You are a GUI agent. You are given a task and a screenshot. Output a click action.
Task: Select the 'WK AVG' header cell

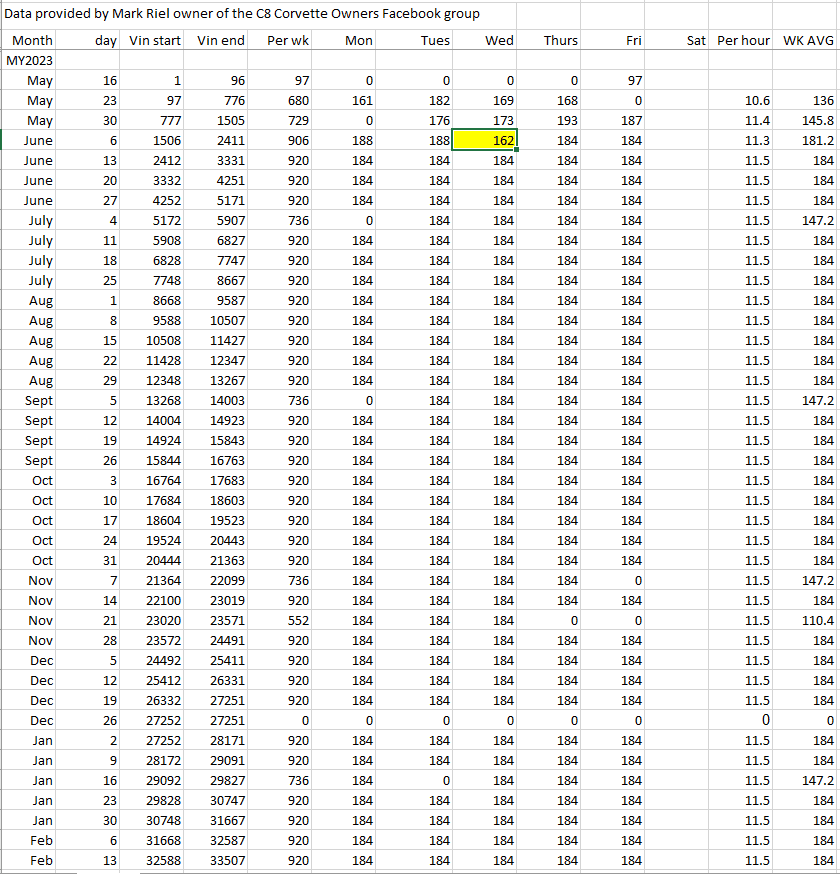pyautogui.click(x=808, y=41)
